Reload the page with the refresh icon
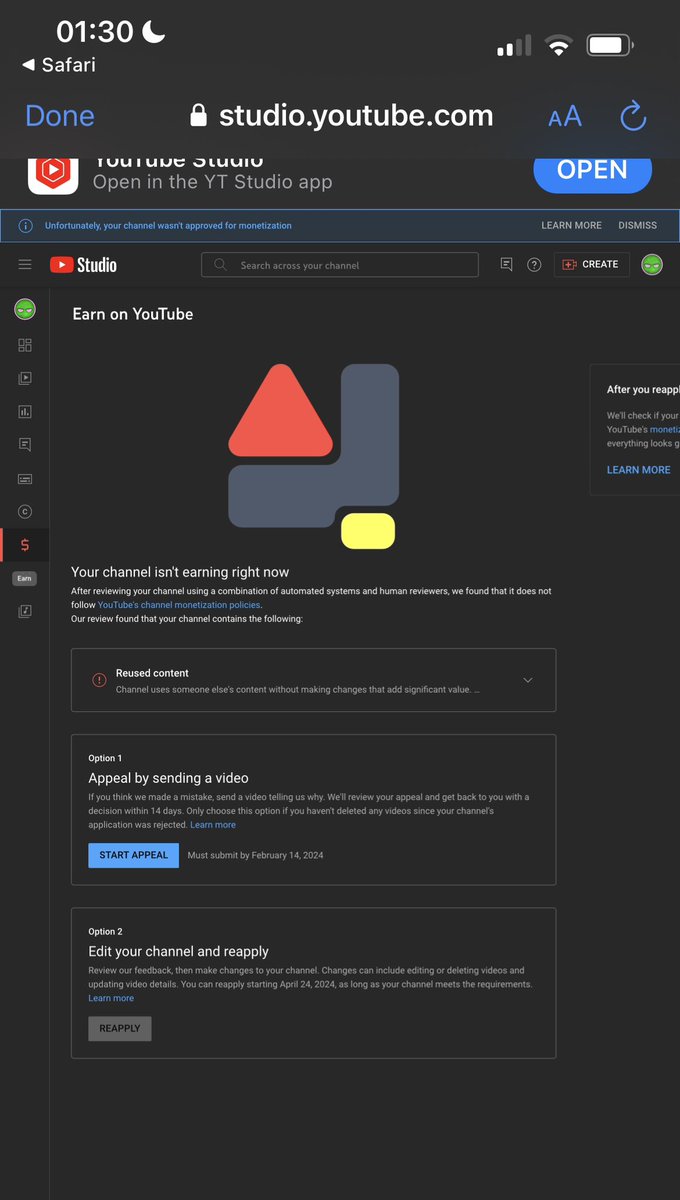The height and width of the screenshot is (1200, 680). [633, 116]
